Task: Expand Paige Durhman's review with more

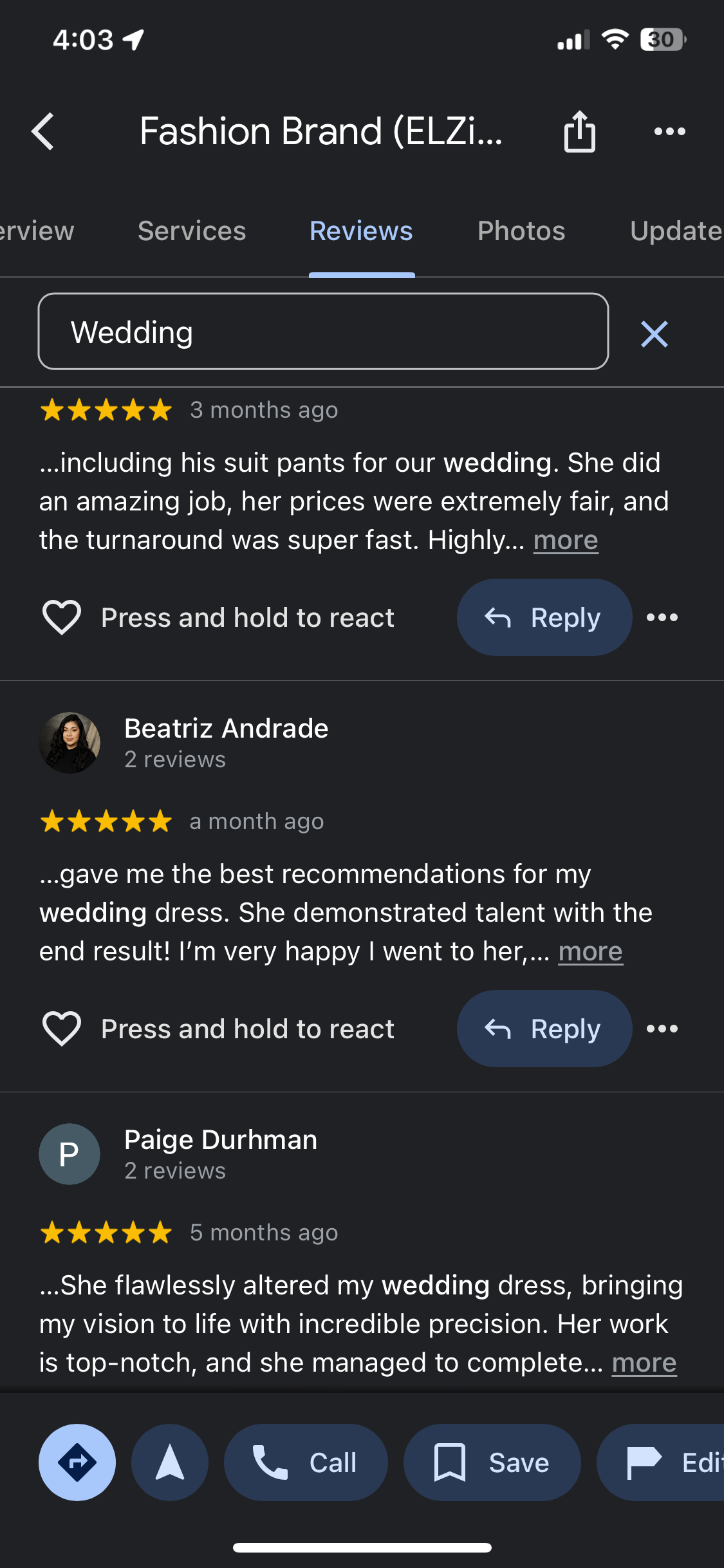Action: click(644, 1363)
